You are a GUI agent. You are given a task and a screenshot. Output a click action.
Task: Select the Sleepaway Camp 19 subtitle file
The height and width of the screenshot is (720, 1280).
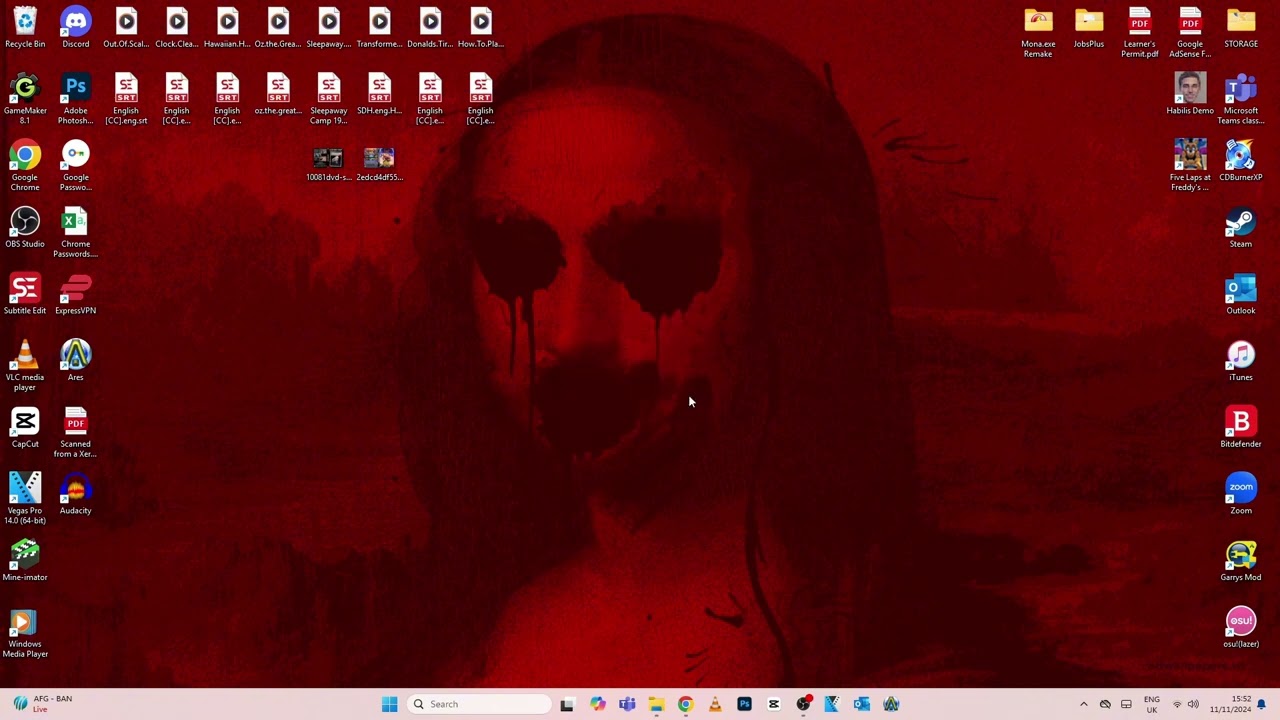tap(328, 99)
